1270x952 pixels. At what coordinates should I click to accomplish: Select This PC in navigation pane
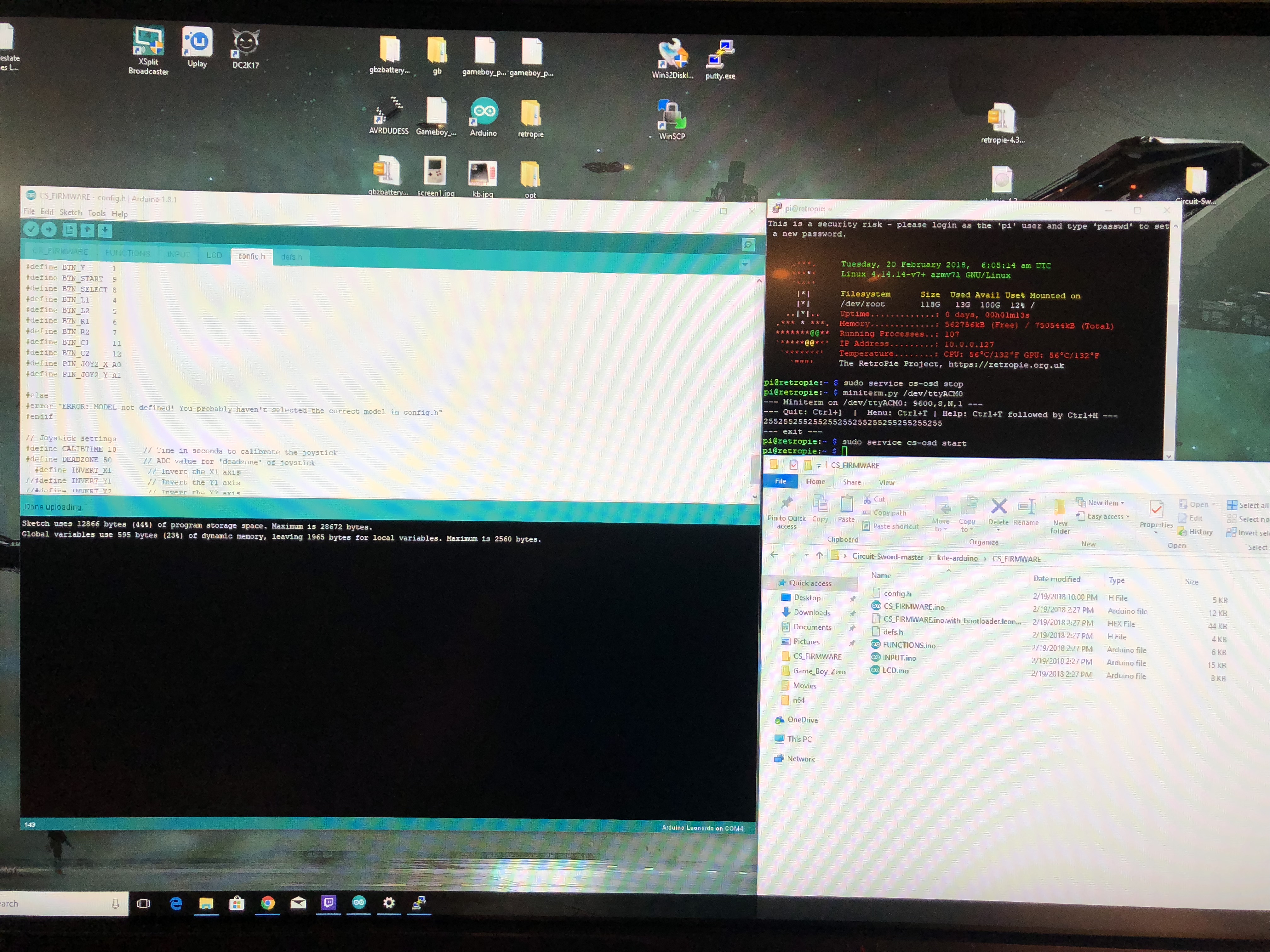[x=793, y=739]
